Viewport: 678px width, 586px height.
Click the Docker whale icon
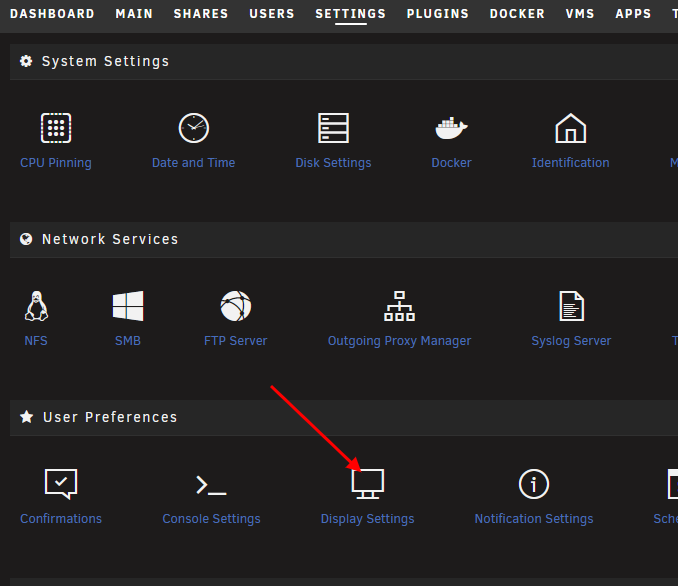tap(451, 128)
